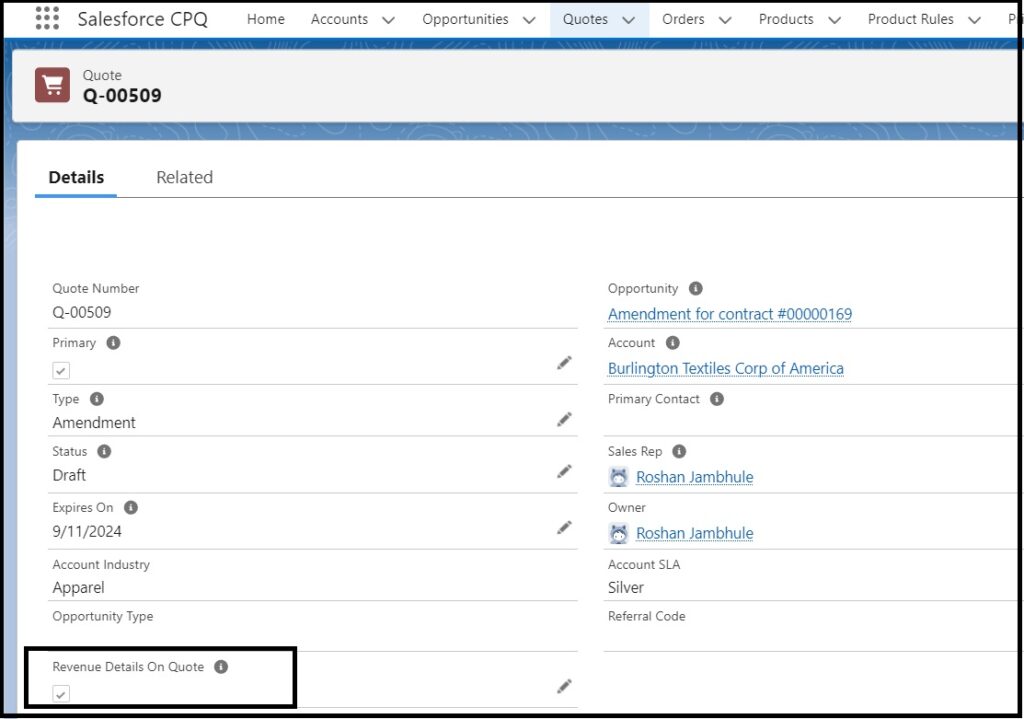Expand the Quotes nav dropdown chevron
The image size is (1024, 719).
point(628,20)
